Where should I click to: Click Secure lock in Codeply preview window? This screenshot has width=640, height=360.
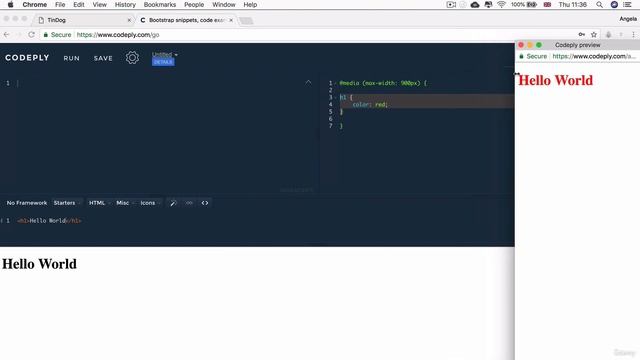[521, 56]
